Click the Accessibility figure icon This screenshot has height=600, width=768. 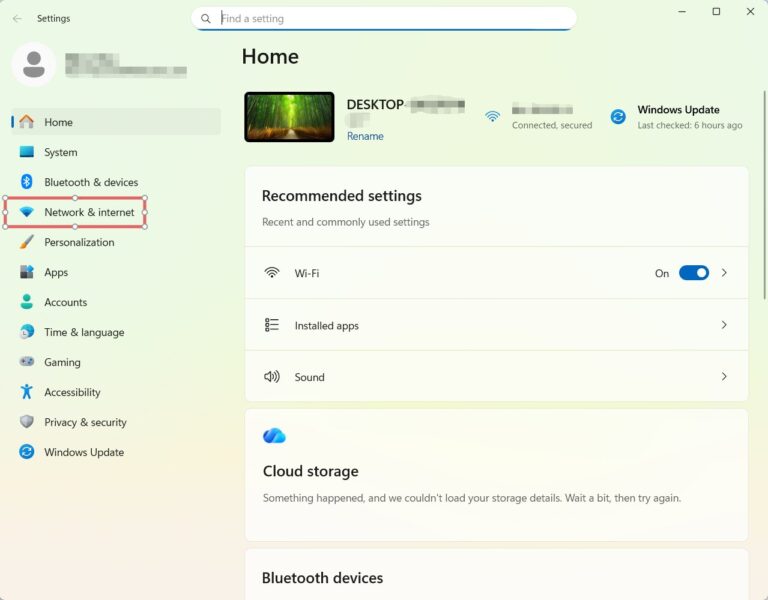26,392
